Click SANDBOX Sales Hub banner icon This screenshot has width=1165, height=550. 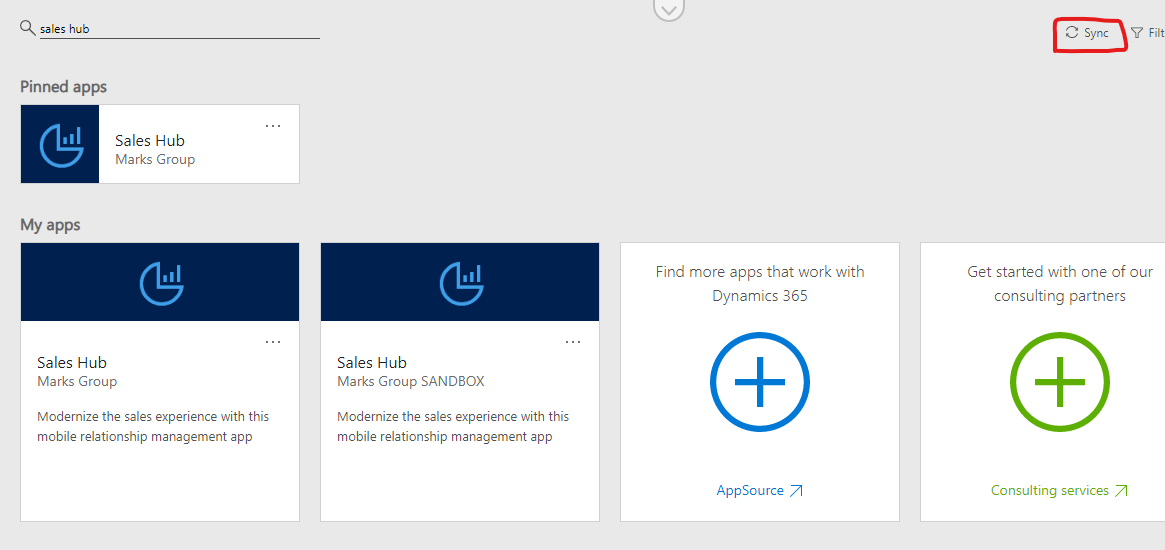(x=461, y=283)
